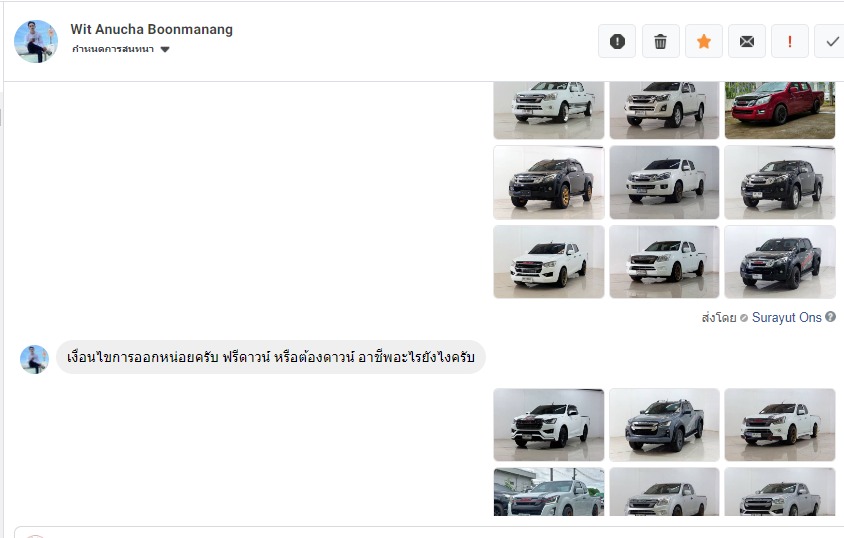The image size is (844, 538).
Task: Open the gray-blue Isuzu truck thumbnail
Action: [x=664, y=425]
